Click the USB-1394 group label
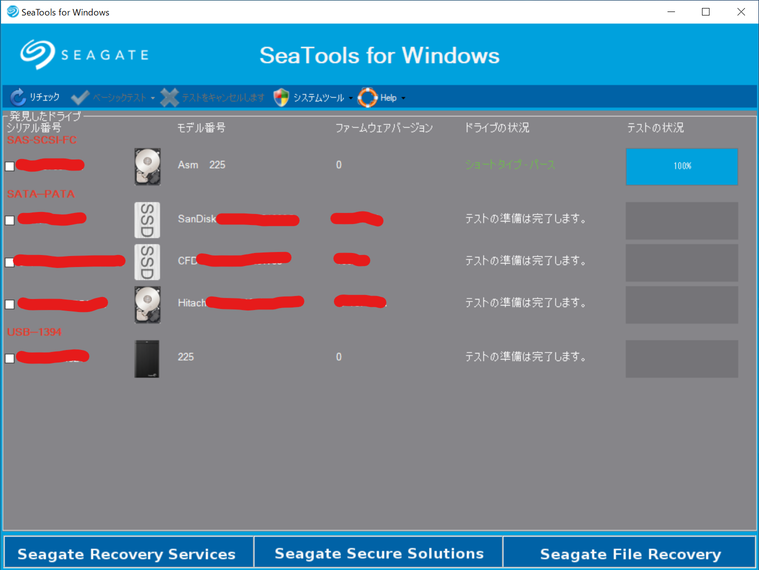Viewport: 759px width, 570px height. (34, 332)
